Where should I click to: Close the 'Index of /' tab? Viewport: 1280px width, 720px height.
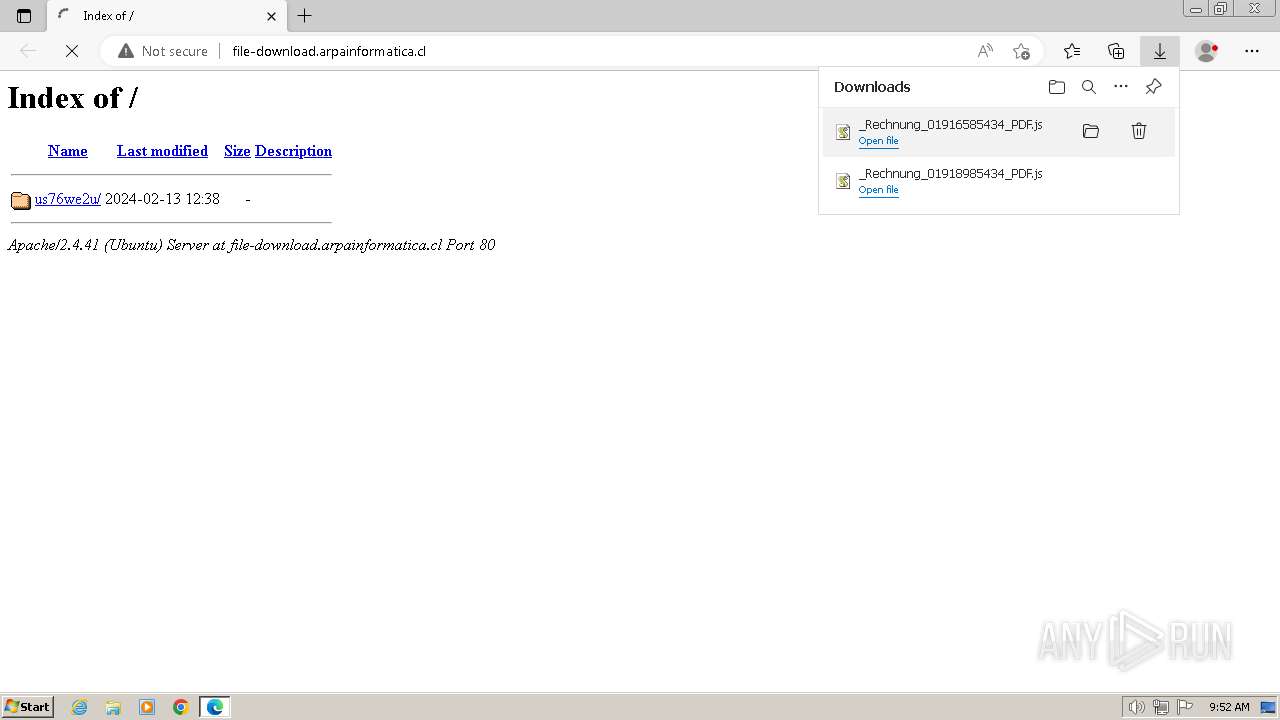click(271, 16)
